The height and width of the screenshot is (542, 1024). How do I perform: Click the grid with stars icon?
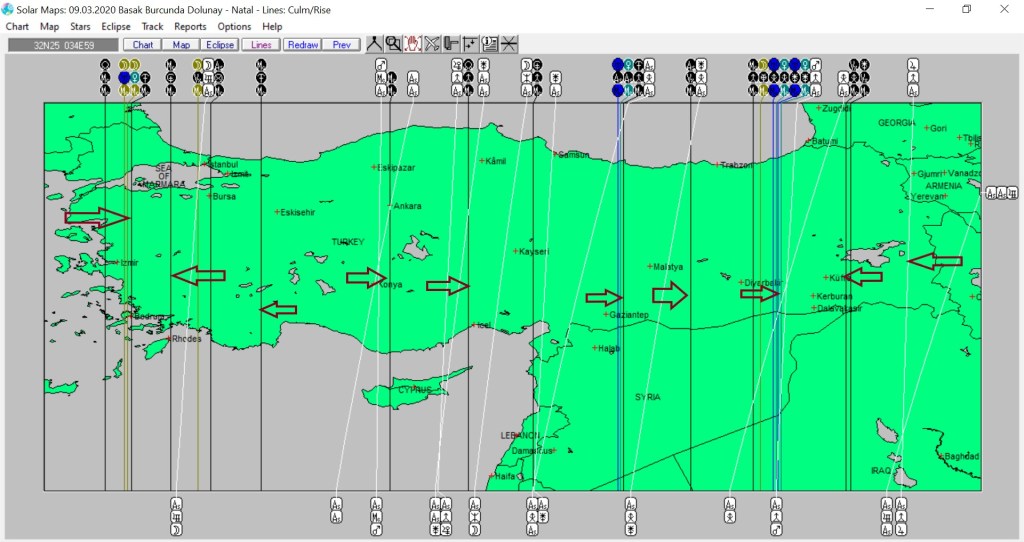470,44
